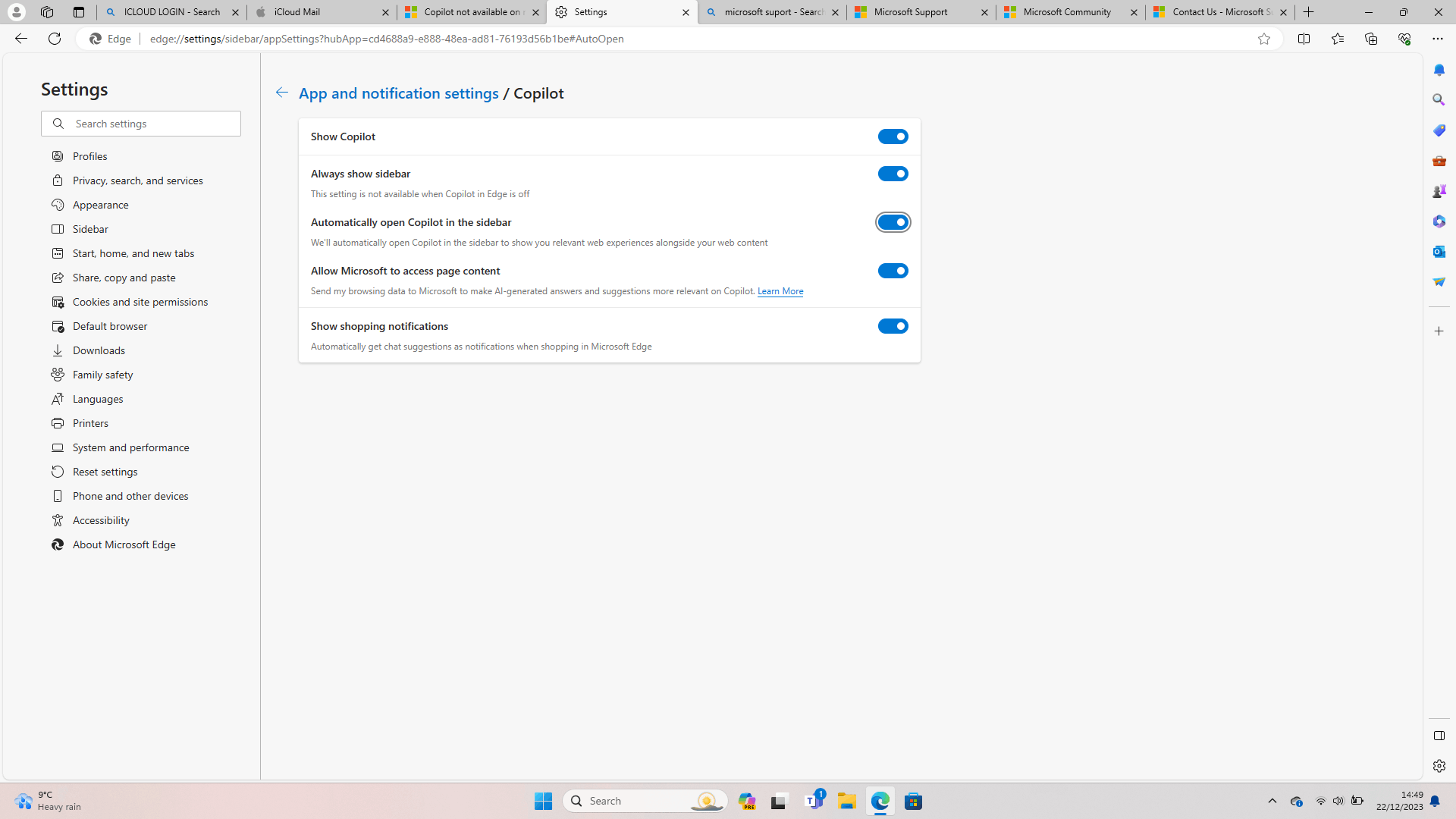This screenshot has height=819, width=1456.
Task: Open the Microsoft 365 sidebar icon
Action: click(1439, 221)
